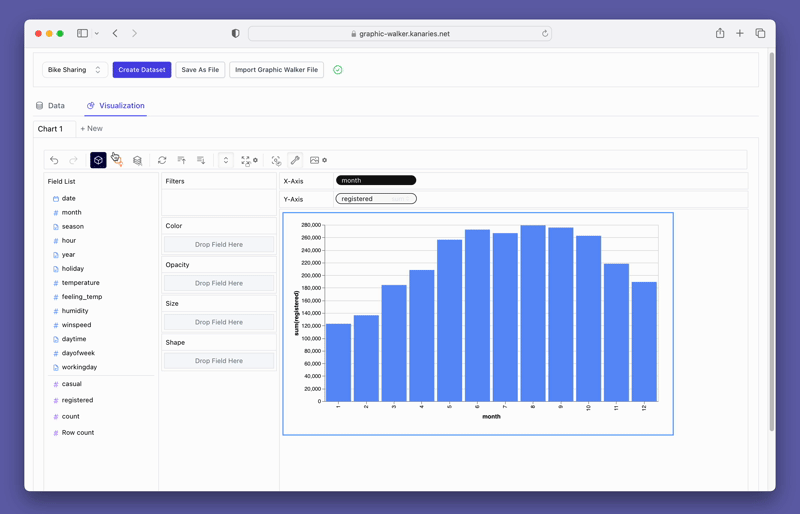Image resolution: width=800 pixels, height=514 pixels.
Task: Click the brush selection interaction icon
Action: [276, 160]
